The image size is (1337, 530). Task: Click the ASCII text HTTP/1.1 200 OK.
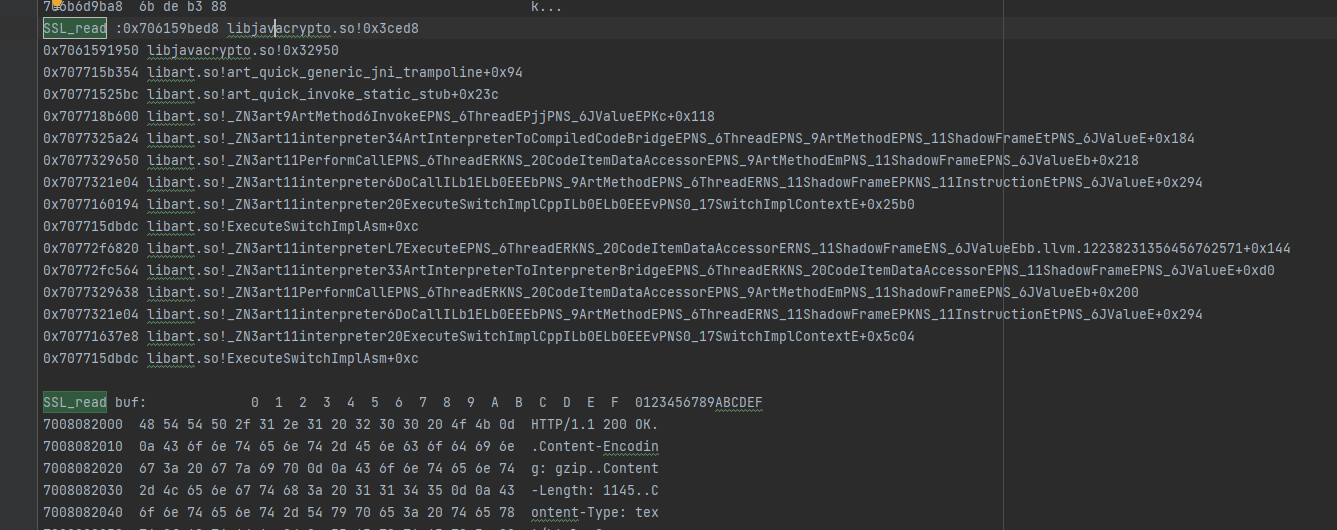pos(595,424)
